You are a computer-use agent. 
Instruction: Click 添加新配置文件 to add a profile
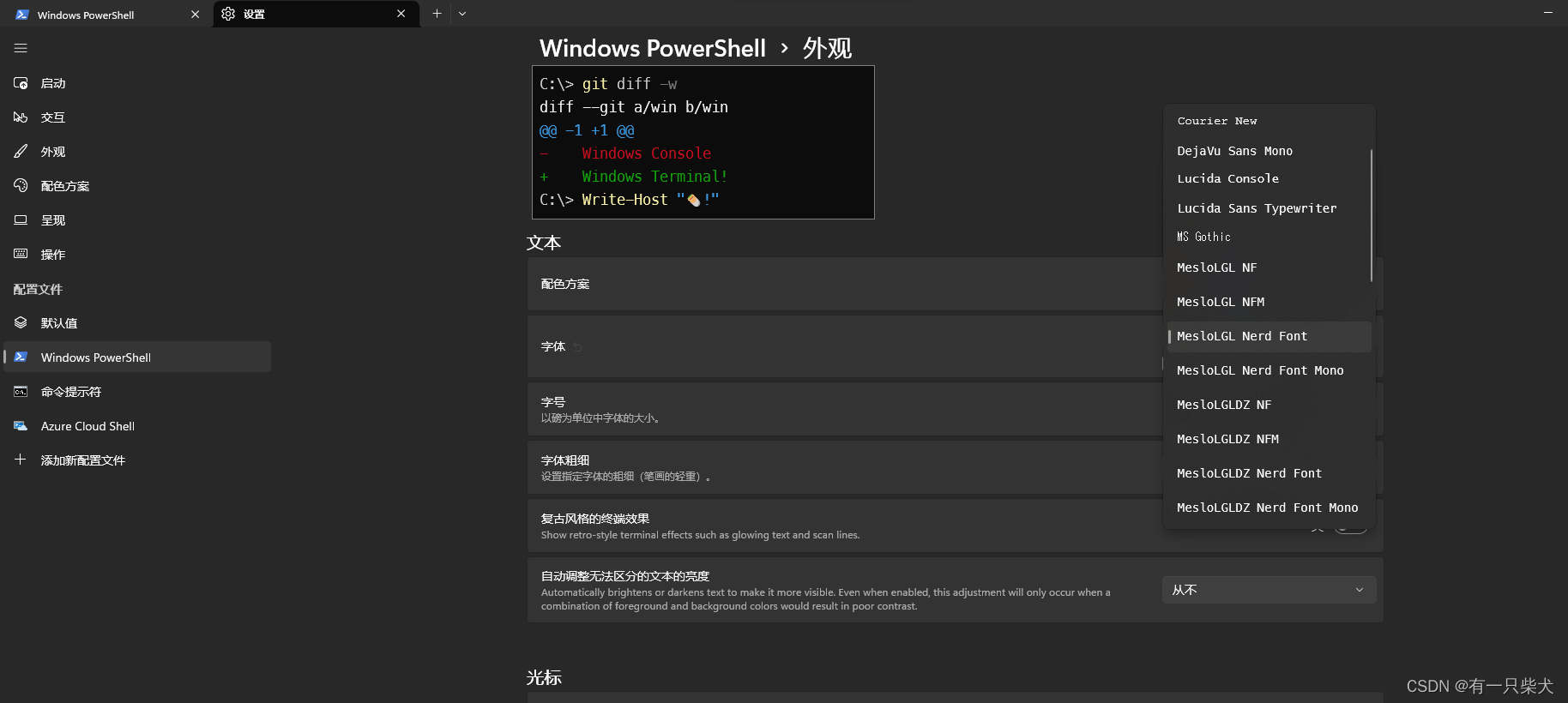[137, 460]
